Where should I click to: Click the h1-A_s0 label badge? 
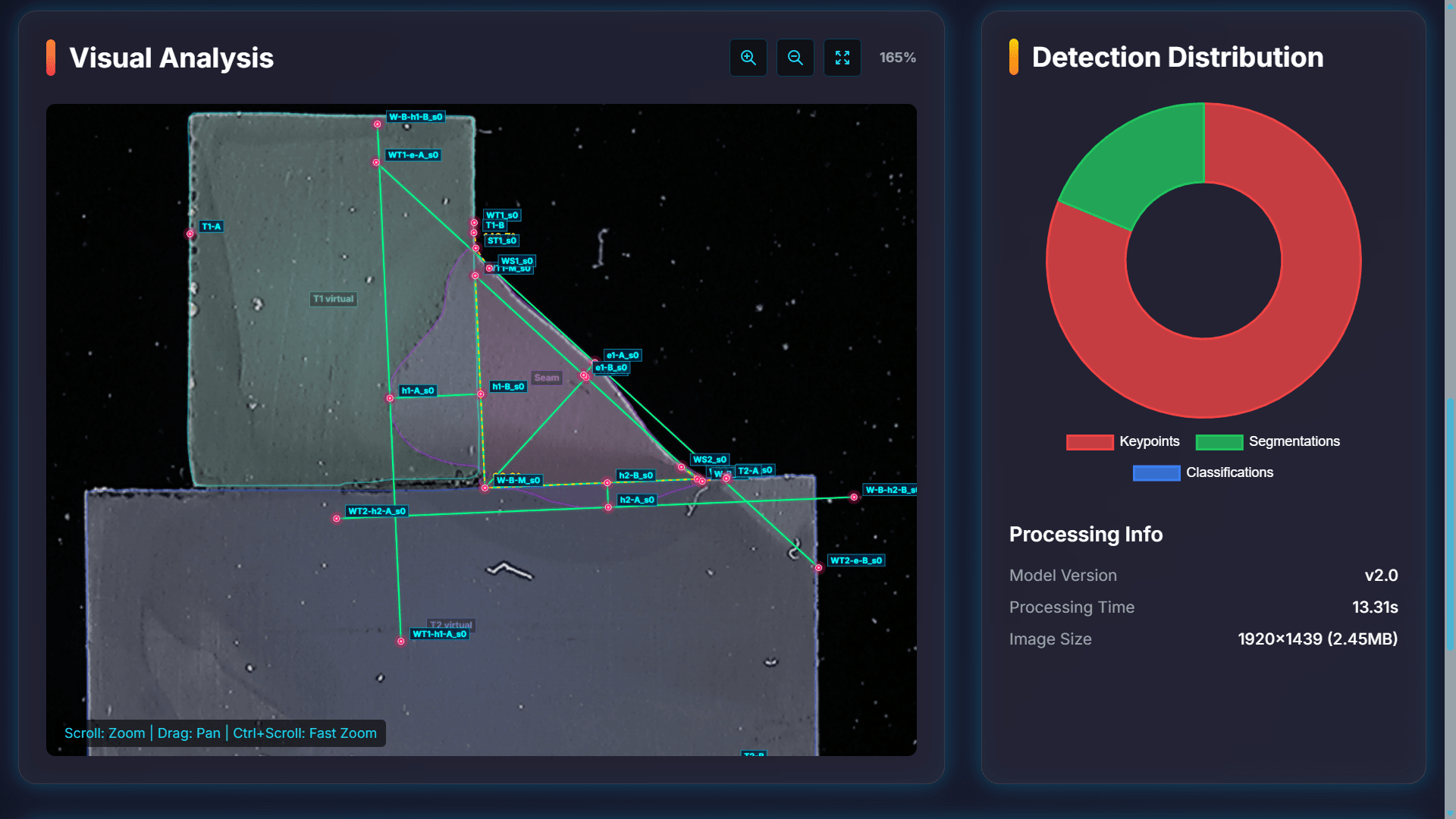[417, 391]
